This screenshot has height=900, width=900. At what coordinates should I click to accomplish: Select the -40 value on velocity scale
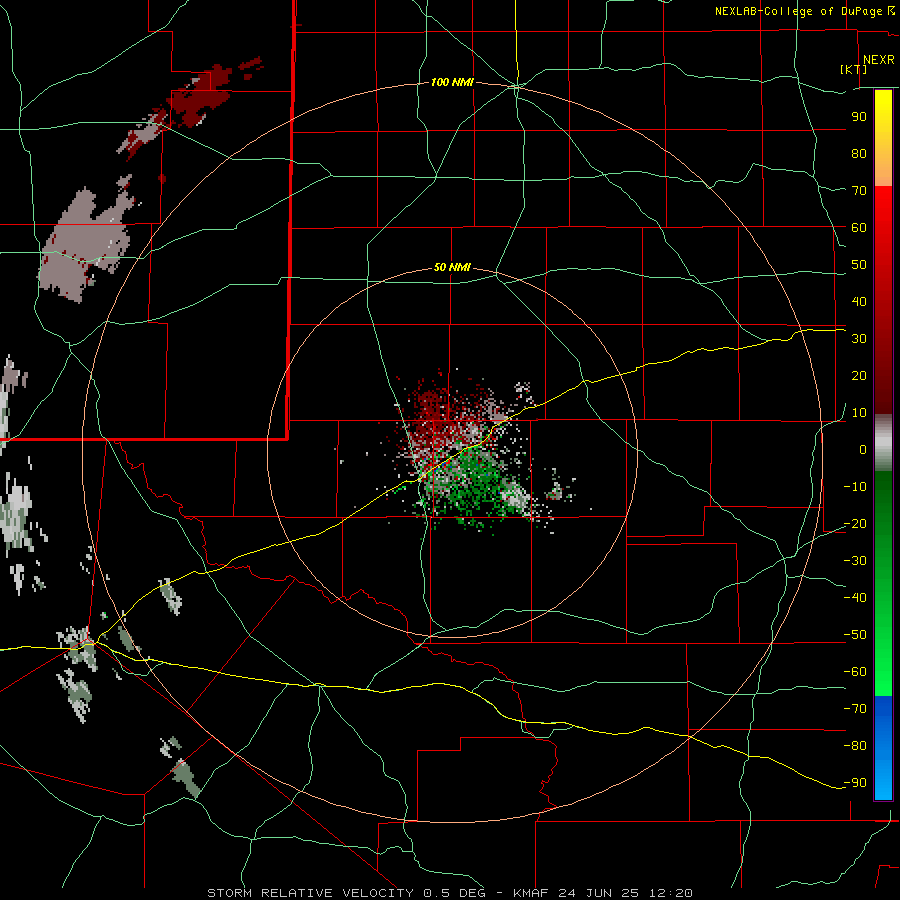tap(855, 598)
